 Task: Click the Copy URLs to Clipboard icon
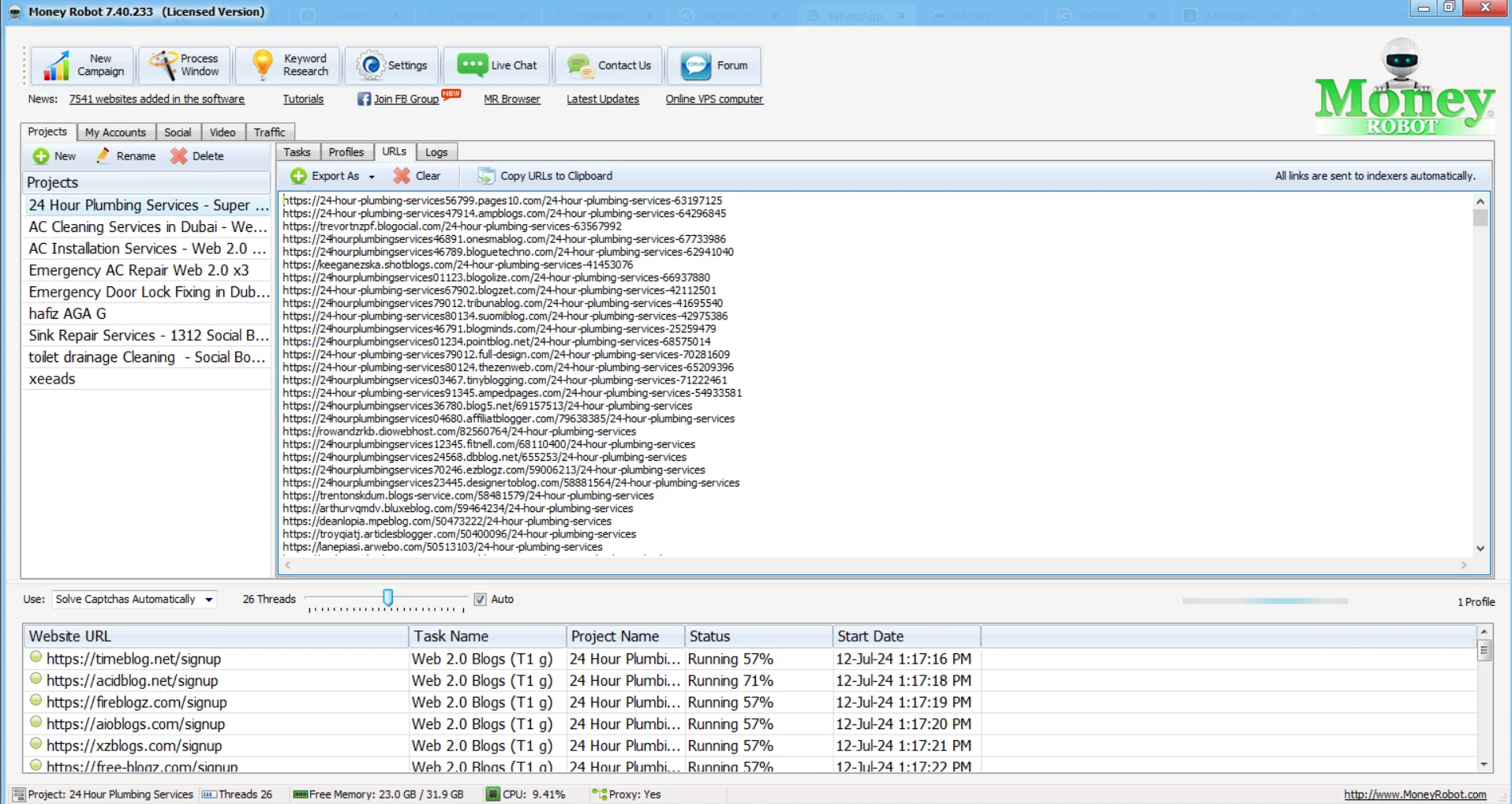tap(486, 176)
